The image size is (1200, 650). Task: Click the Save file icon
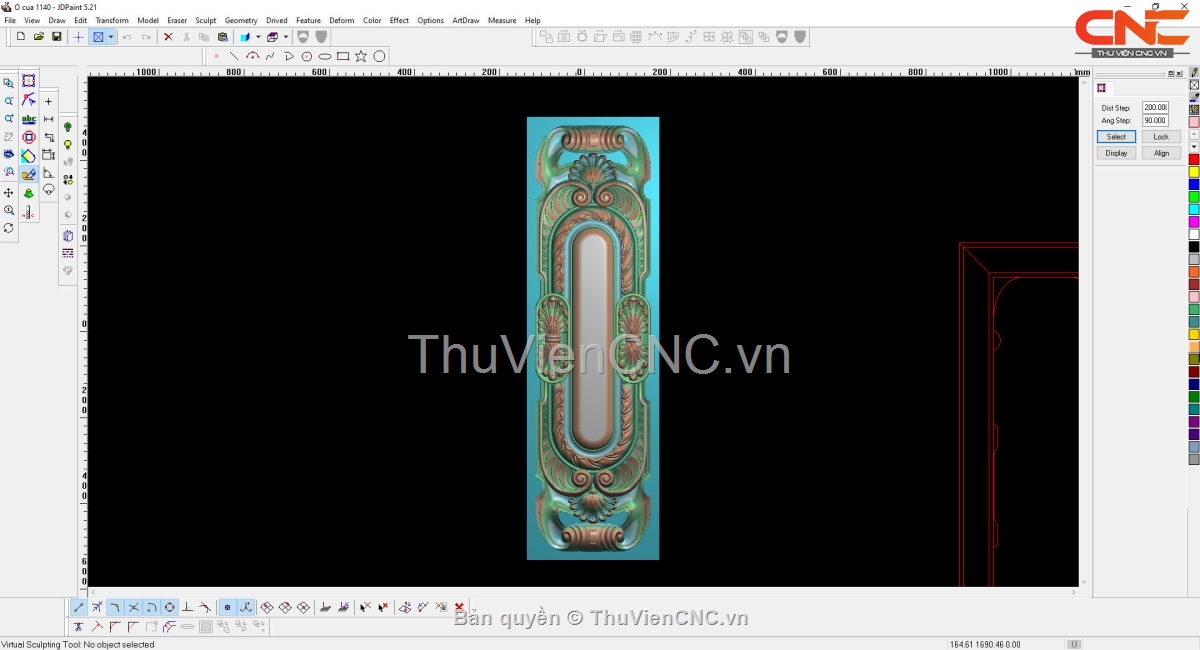(57, 37)
